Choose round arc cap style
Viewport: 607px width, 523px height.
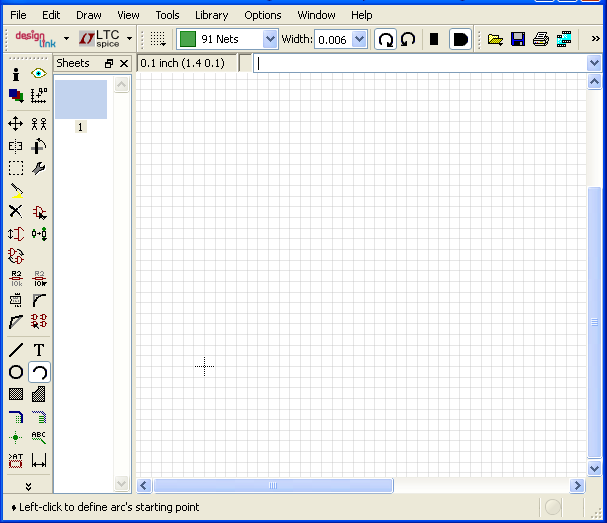(x=460, y=39)
